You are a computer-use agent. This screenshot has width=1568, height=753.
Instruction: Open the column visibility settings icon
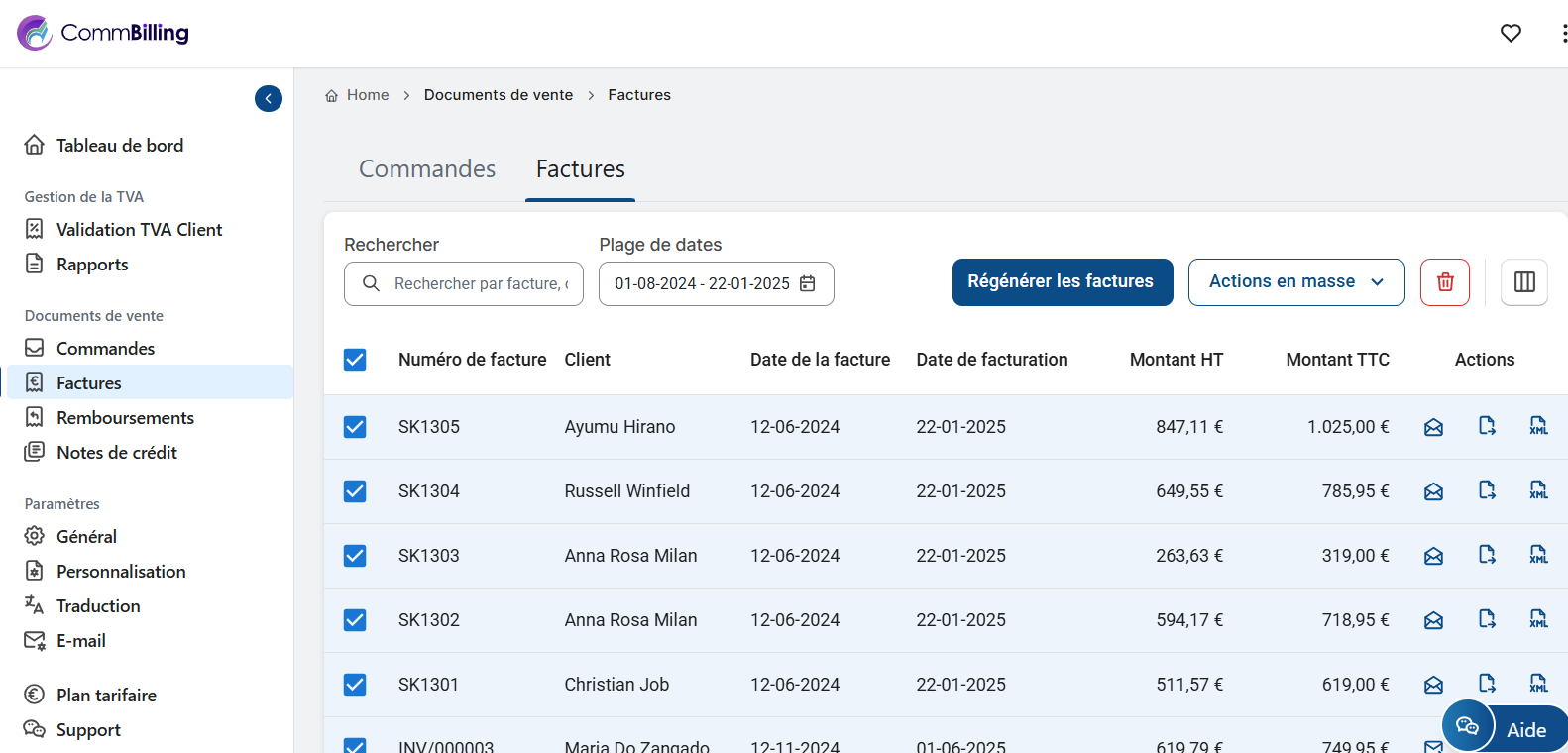(x=1524, y=282)
